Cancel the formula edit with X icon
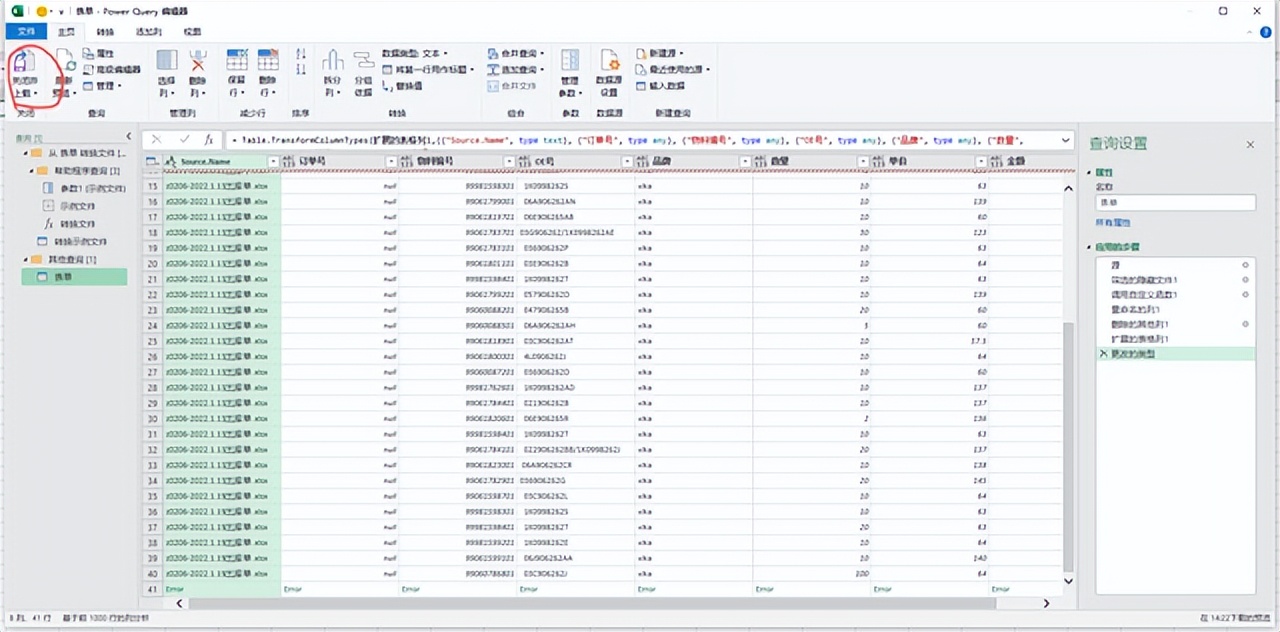This screenshot has width=1280, height=632. [158, 140]
